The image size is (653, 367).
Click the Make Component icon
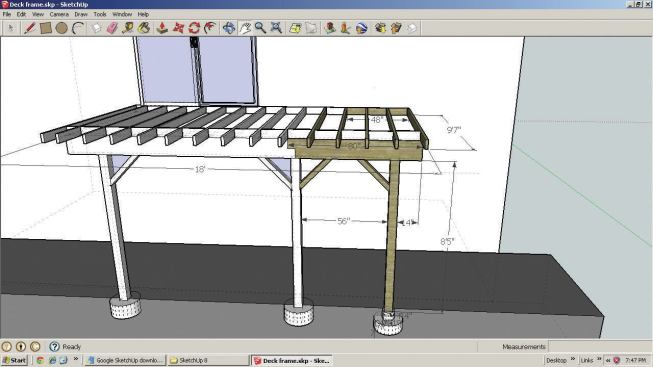point(97,28)
